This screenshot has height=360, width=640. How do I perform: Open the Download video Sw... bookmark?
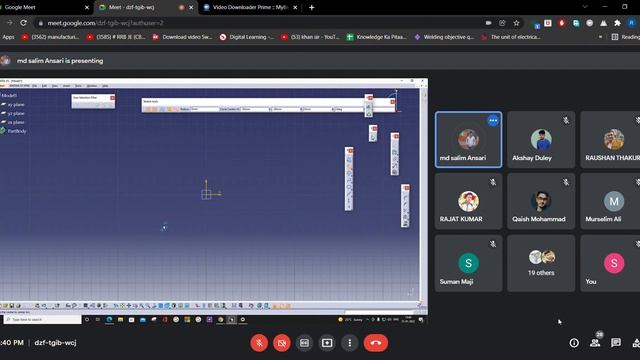pyautogui.click(x=182, y=37)
